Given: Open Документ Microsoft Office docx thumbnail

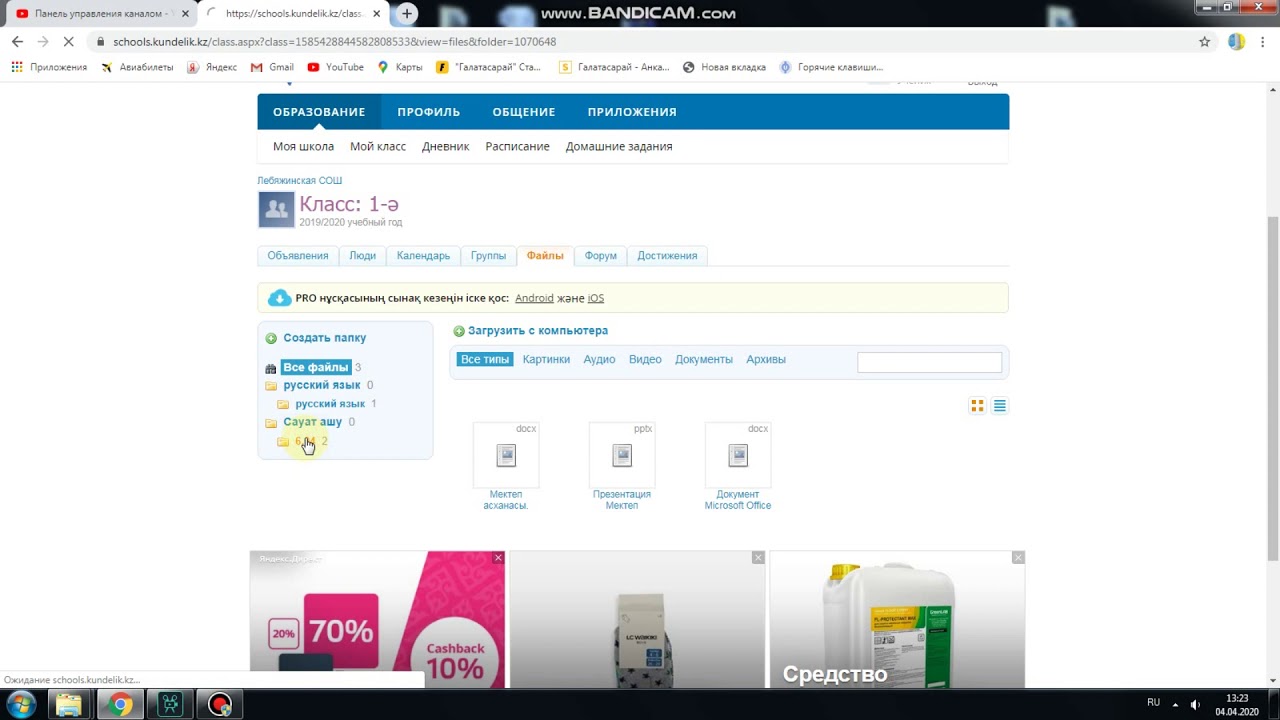Looking at the screenshot, I should pyautogui.click(x=738, y=455).
